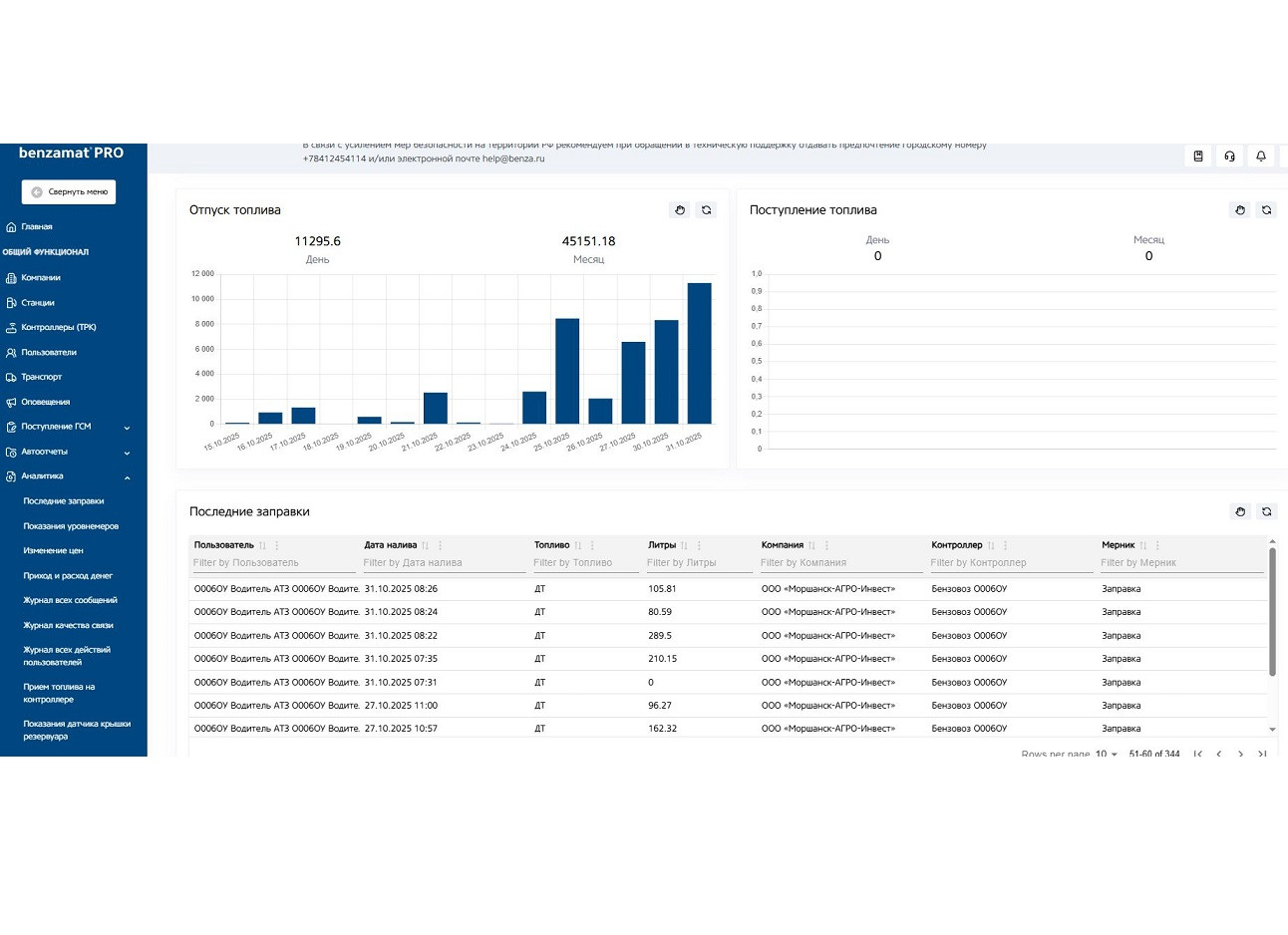
Task: Click the Filter by Компания field
Action: pyautogui.click(x=837, y=563)
